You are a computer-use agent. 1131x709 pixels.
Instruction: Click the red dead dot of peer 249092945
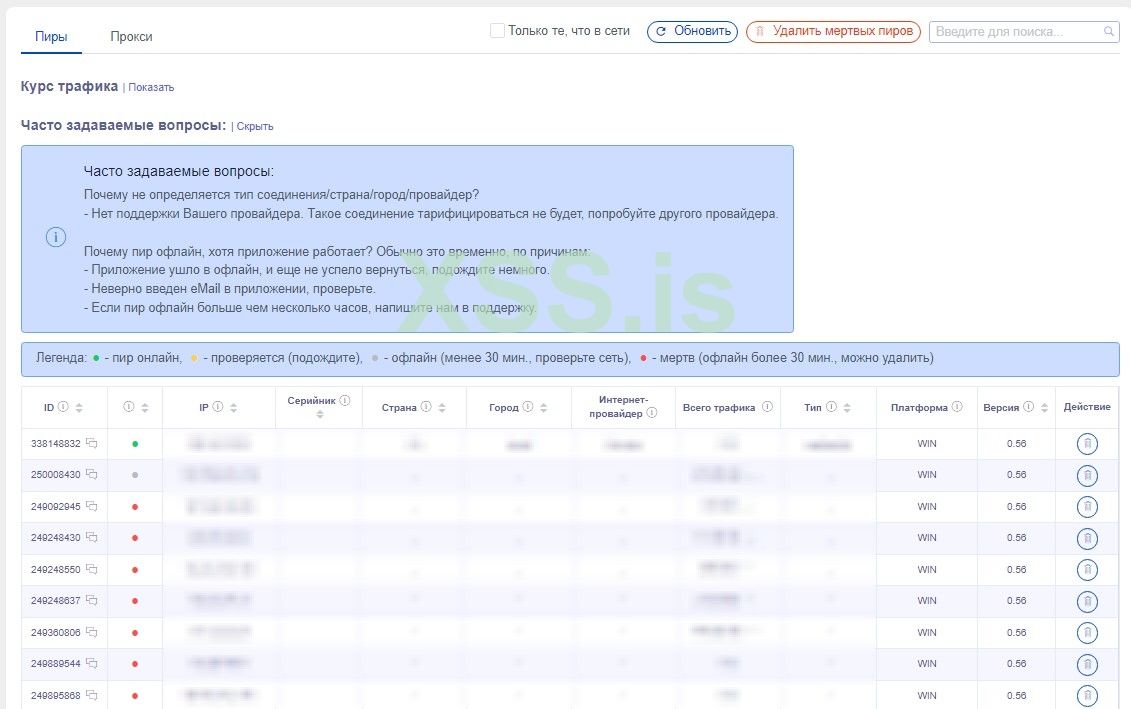[135, 507]
